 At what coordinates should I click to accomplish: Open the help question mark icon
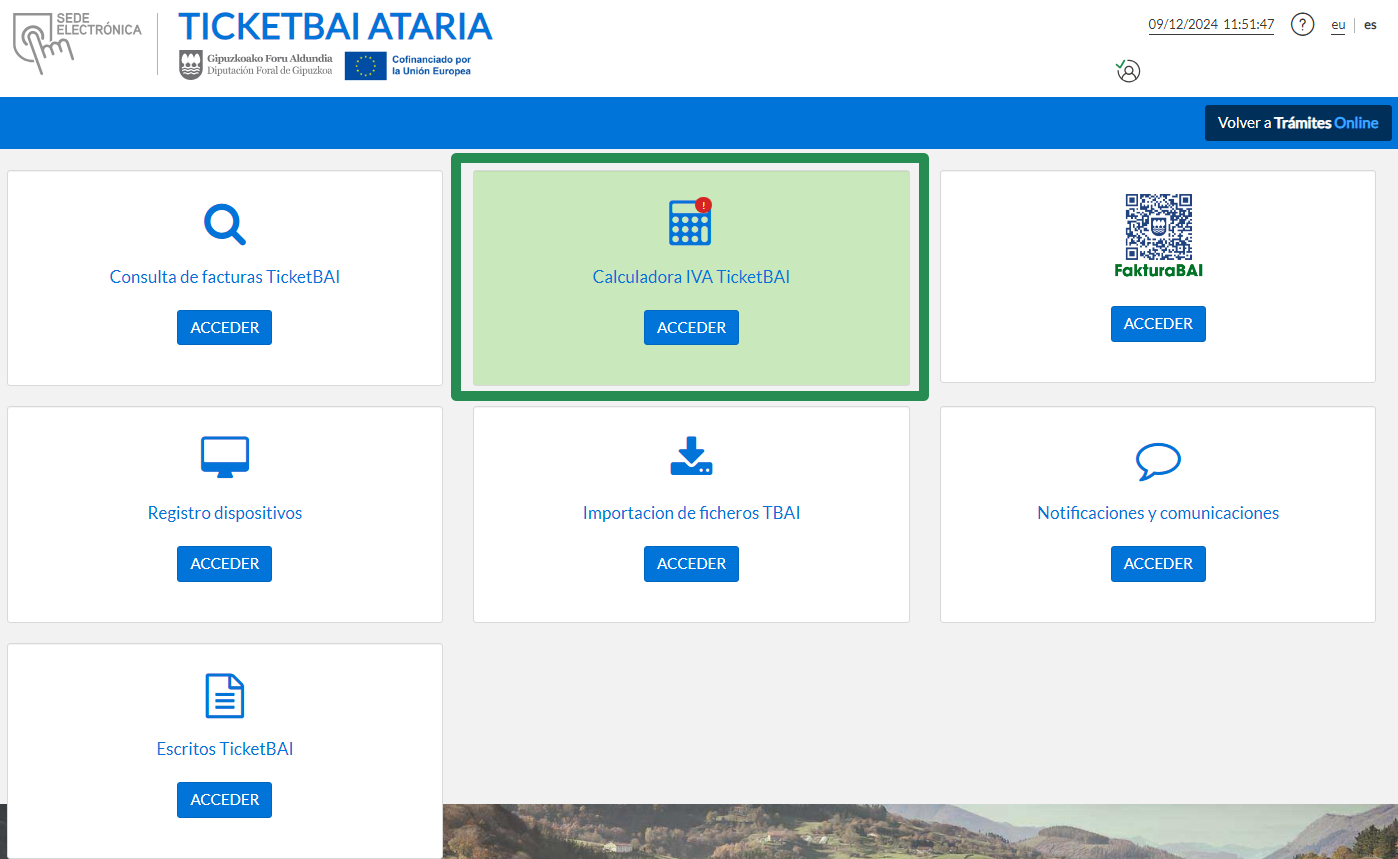coord(1301,25)
